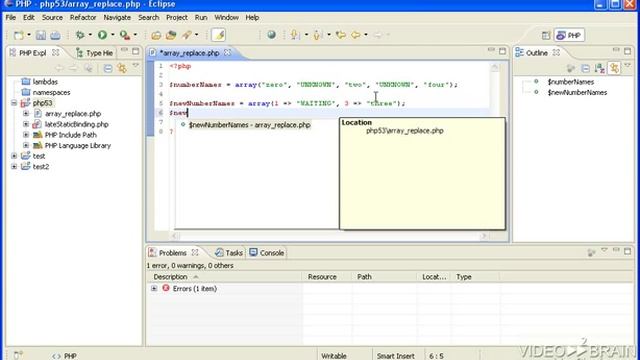Click the Next Annotation icon
This screenshot has width=640, height=360.
295,35
